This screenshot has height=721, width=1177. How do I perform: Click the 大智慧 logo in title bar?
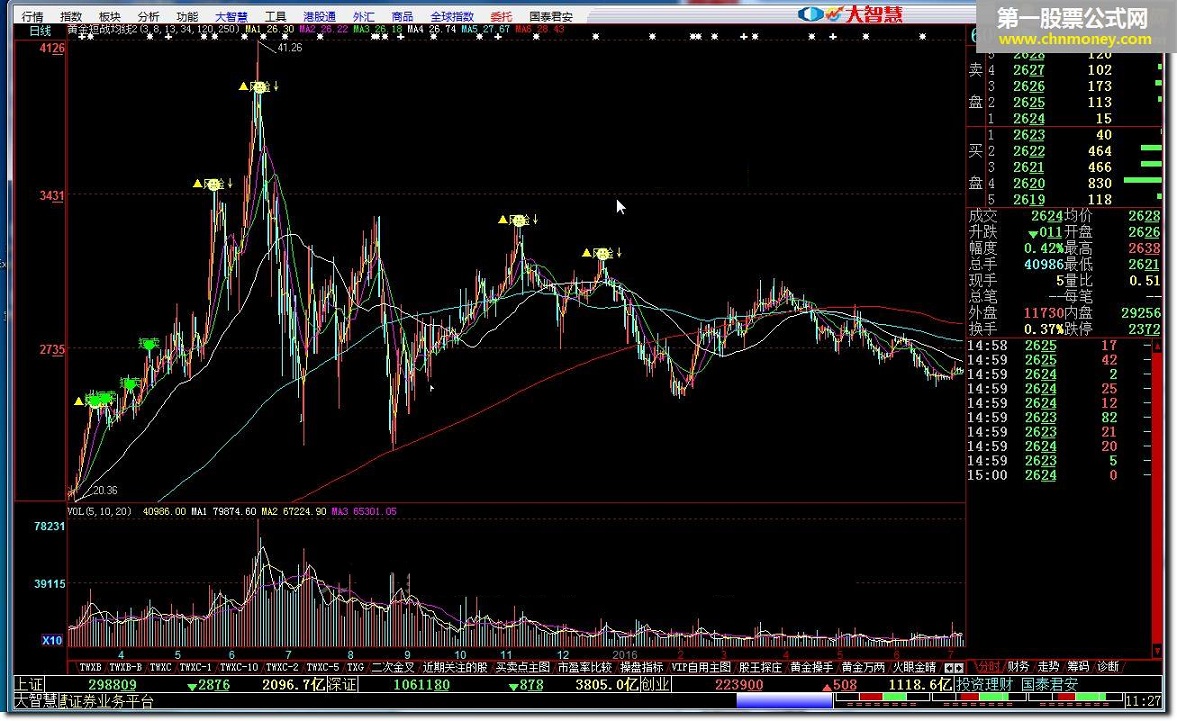point(850,14)
